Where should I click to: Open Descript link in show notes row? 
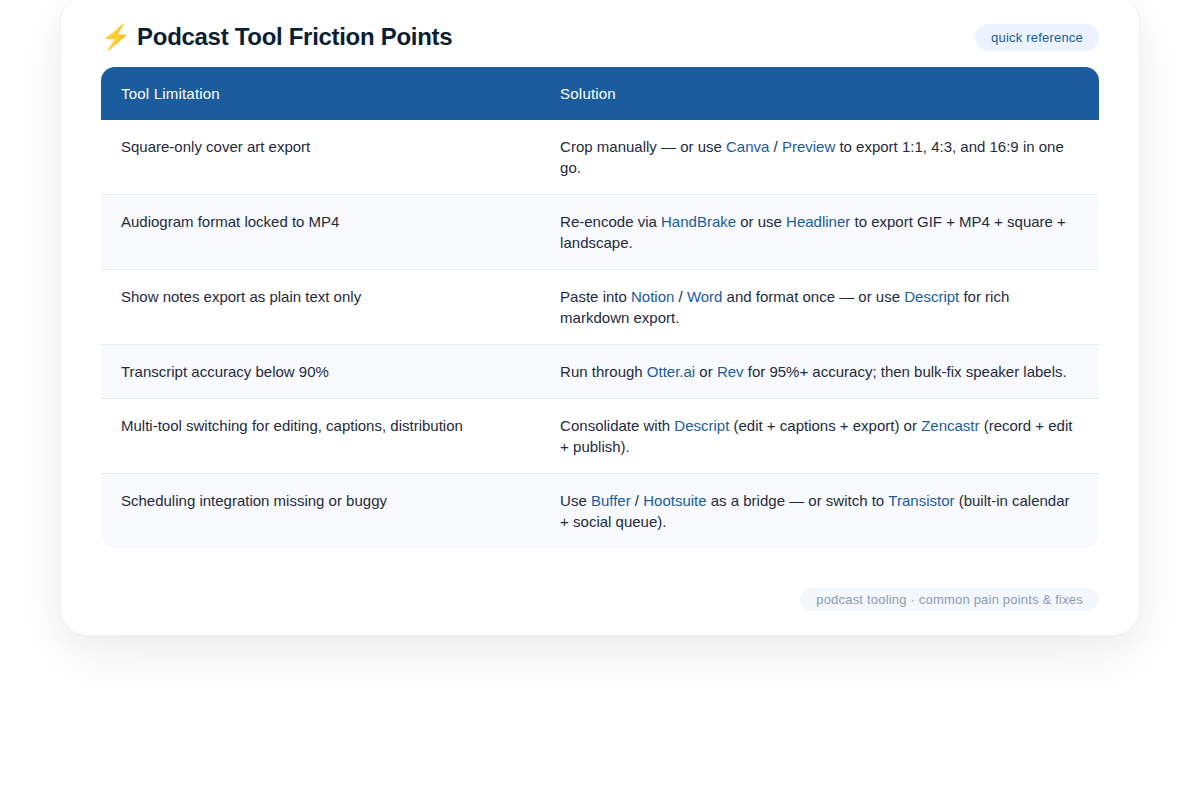pos(932,297)
